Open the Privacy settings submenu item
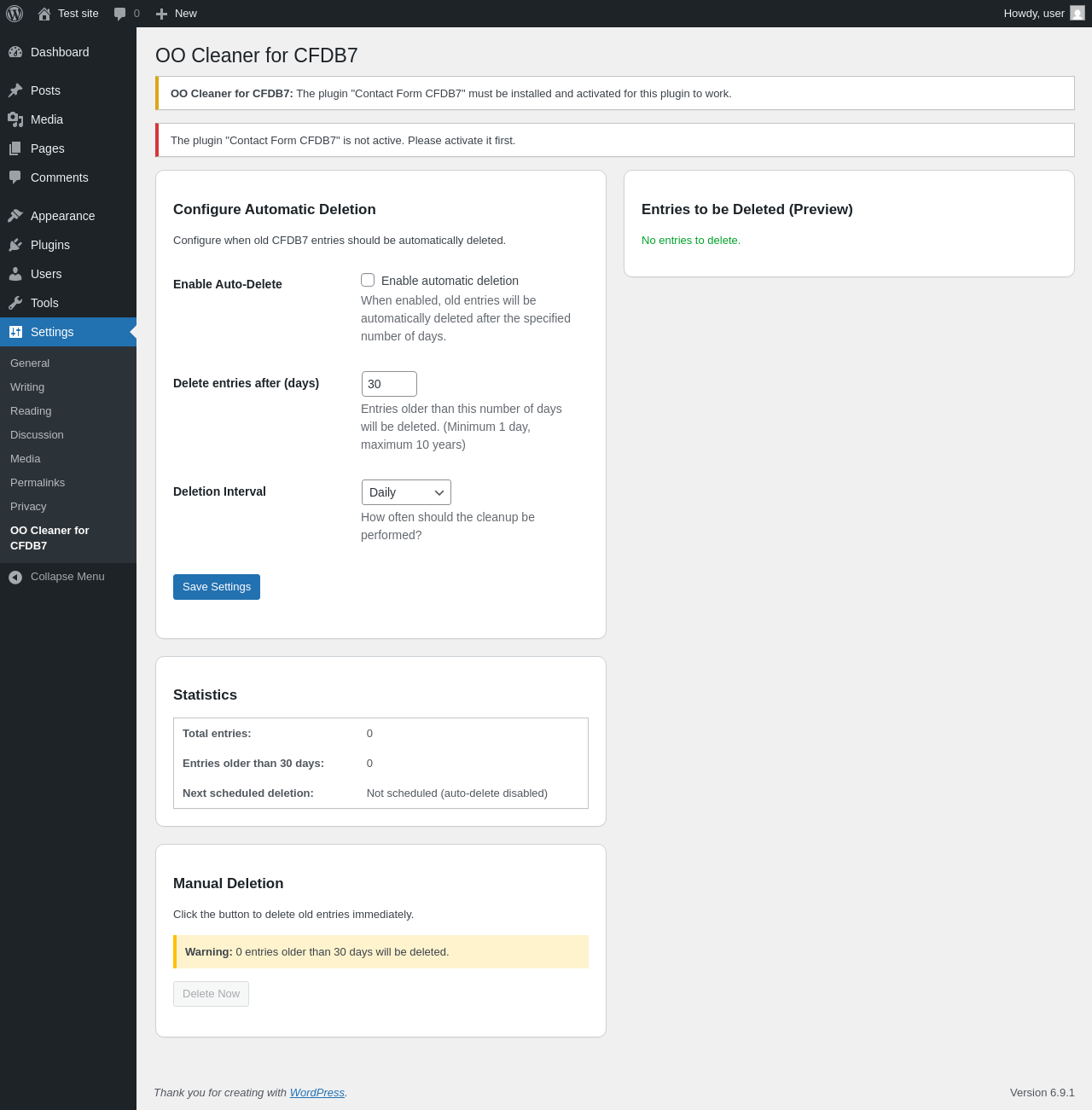1092x1110 pixels. pyautogui.click(x=28, y=507)
